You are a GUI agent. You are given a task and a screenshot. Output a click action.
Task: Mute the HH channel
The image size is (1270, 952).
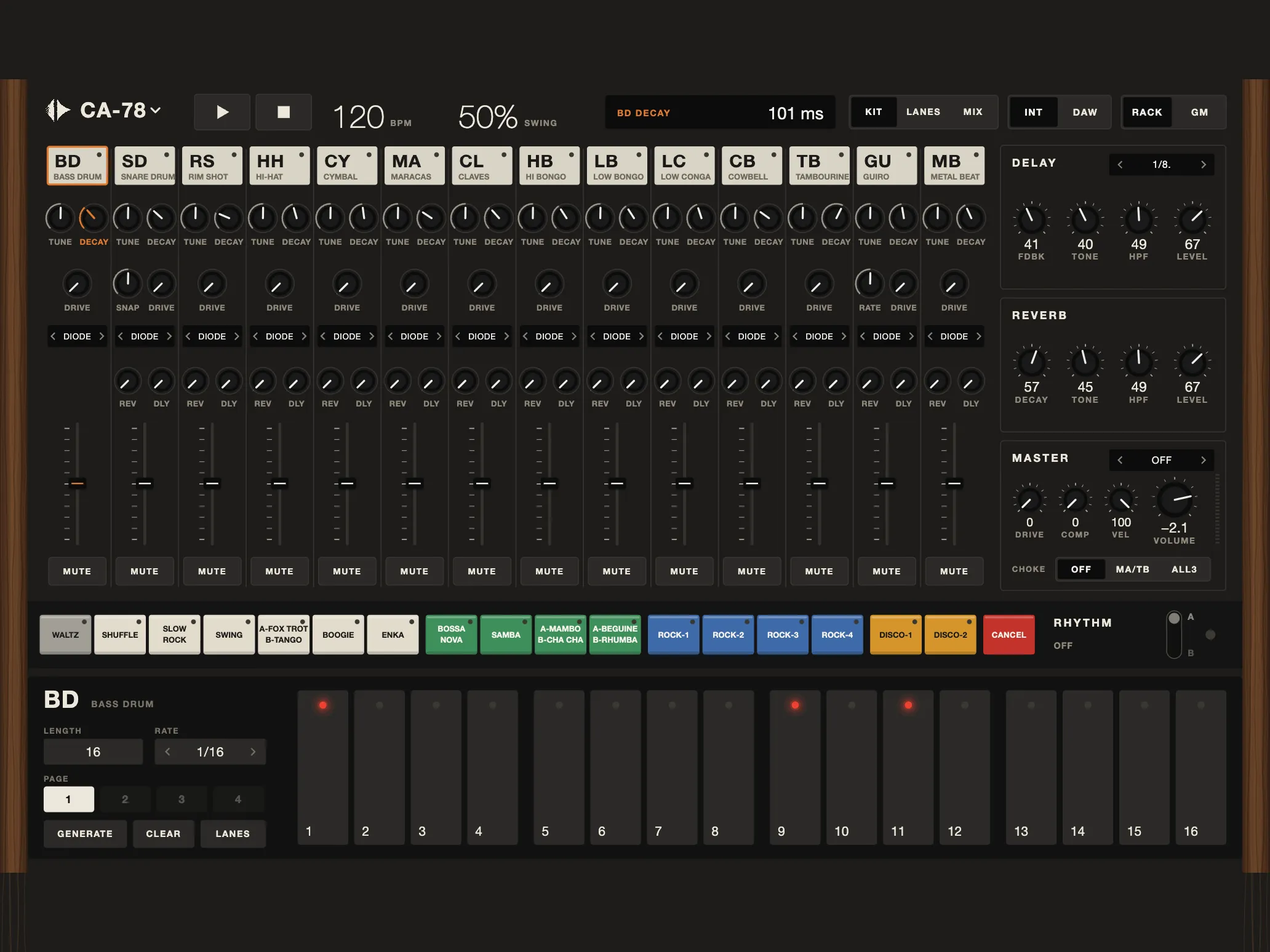279,571
